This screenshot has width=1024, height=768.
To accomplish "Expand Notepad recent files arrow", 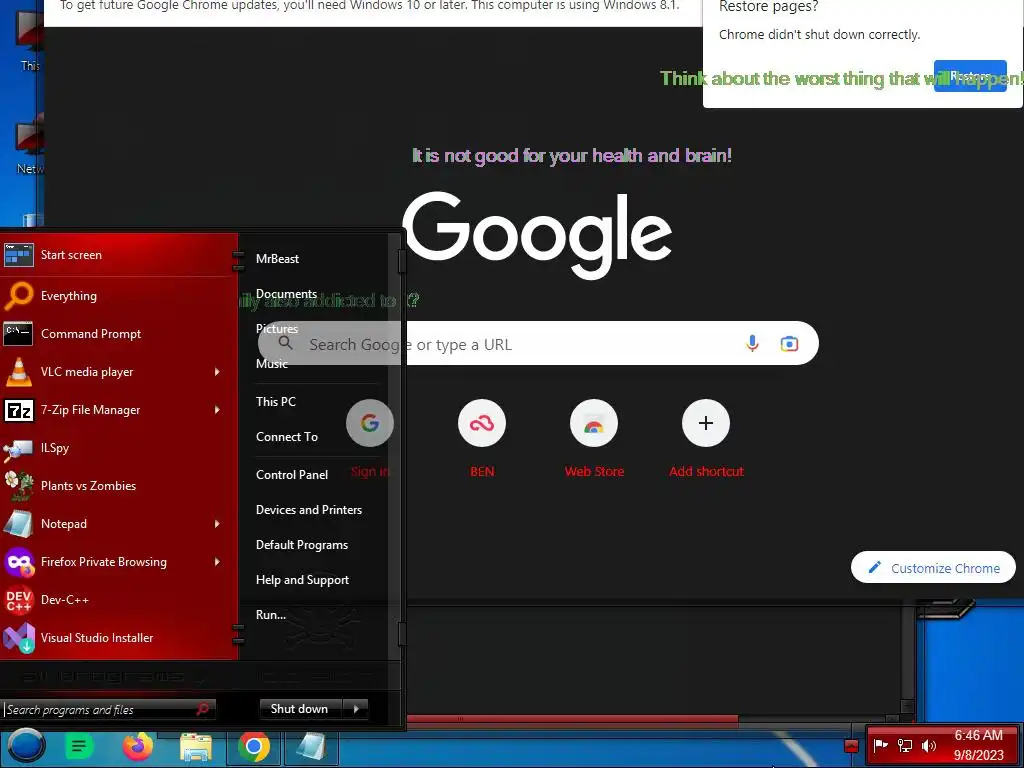I will click(217, 524).
